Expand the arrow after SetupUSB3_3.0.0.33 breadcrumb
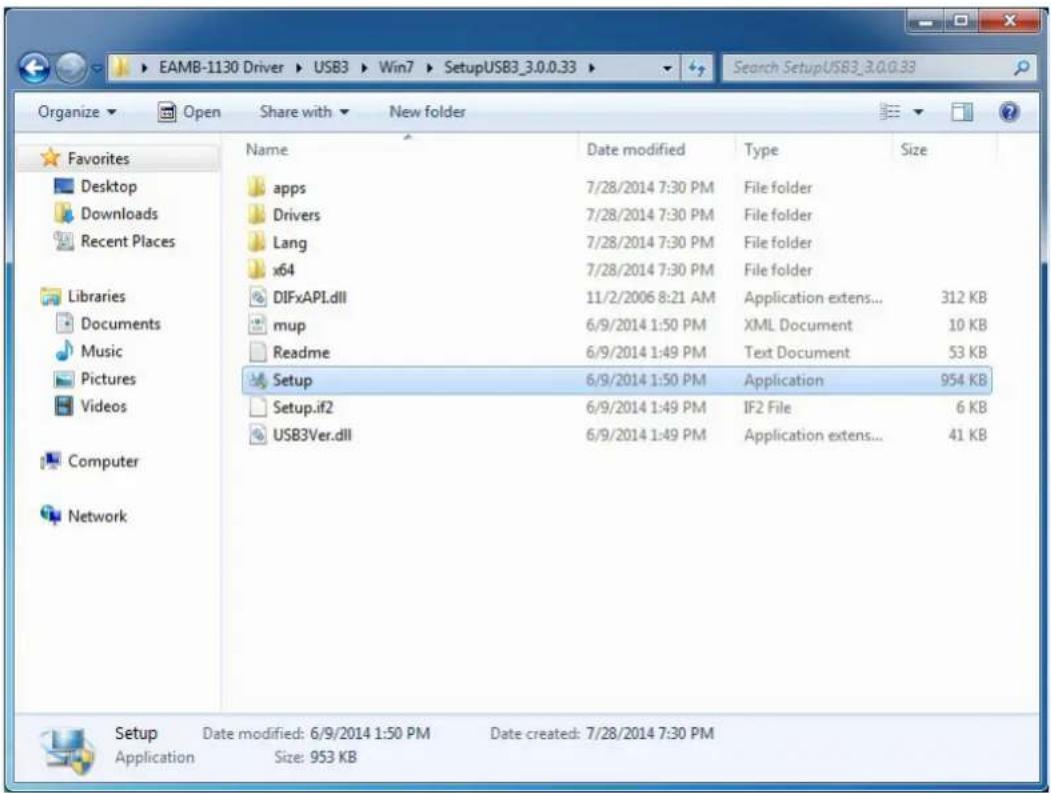This screenshot has width=1051, height=793. click(592, 68)
